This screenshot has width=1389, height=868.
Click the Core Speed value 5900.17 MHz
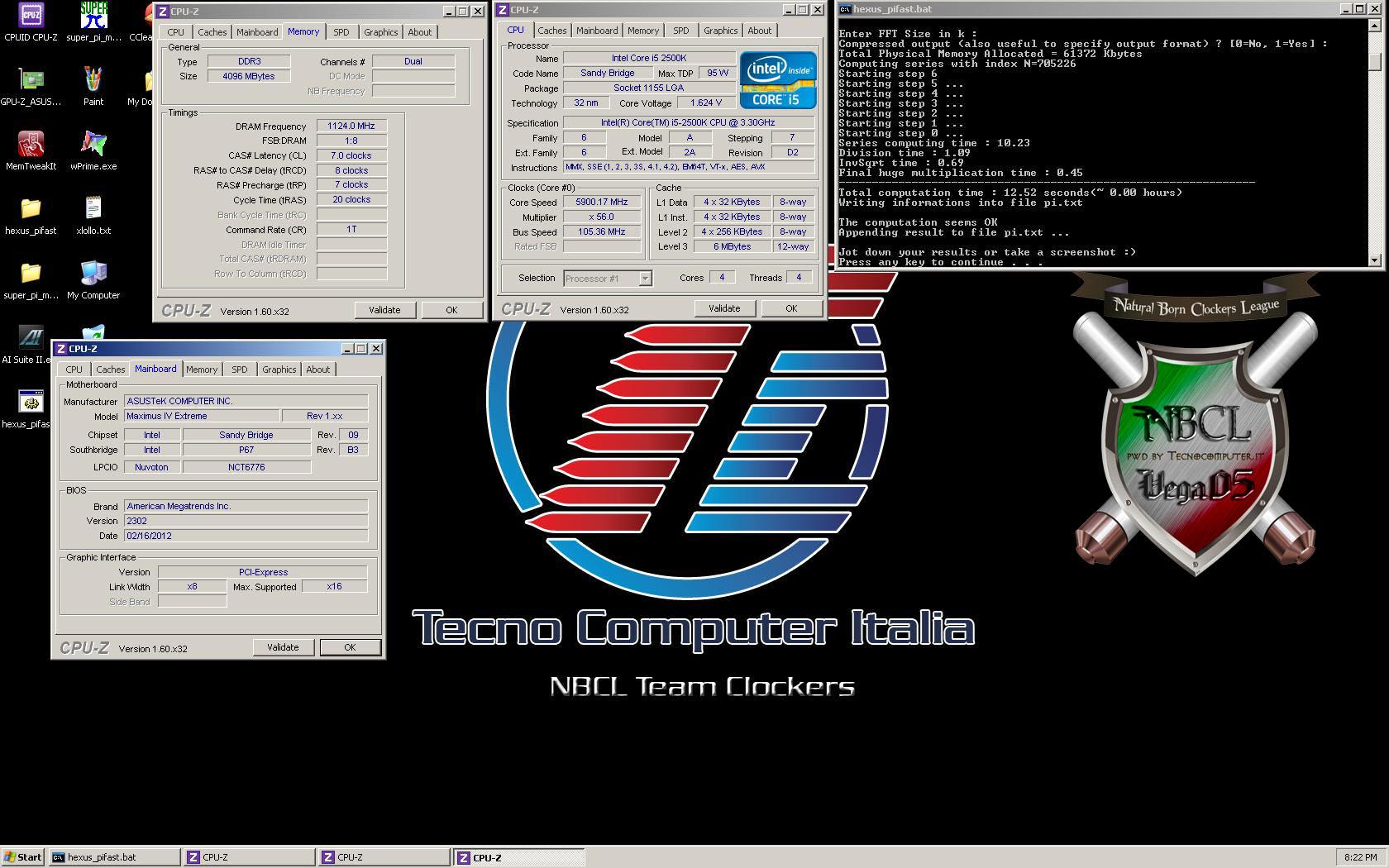[x=602, y=202]
